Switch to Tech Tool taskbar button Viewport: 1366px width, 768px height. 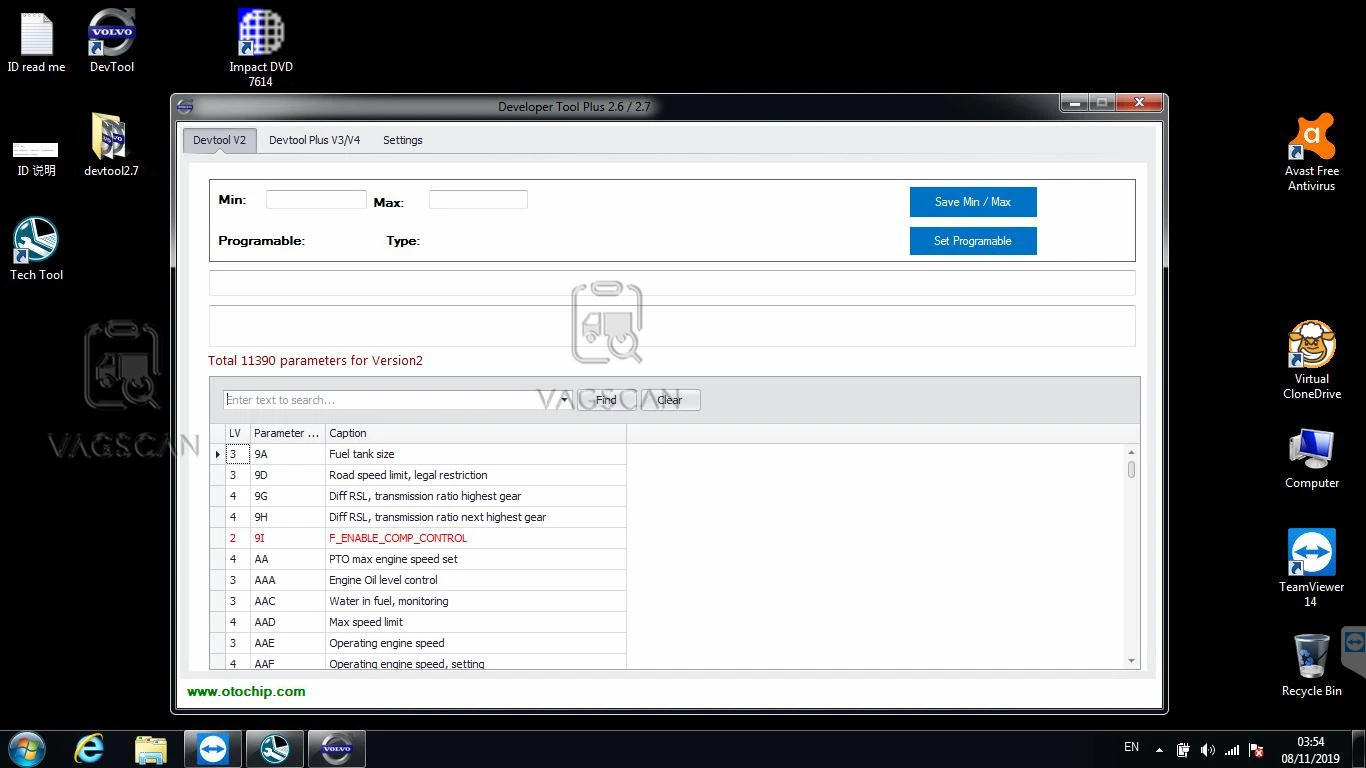click(x=275, y=748)
